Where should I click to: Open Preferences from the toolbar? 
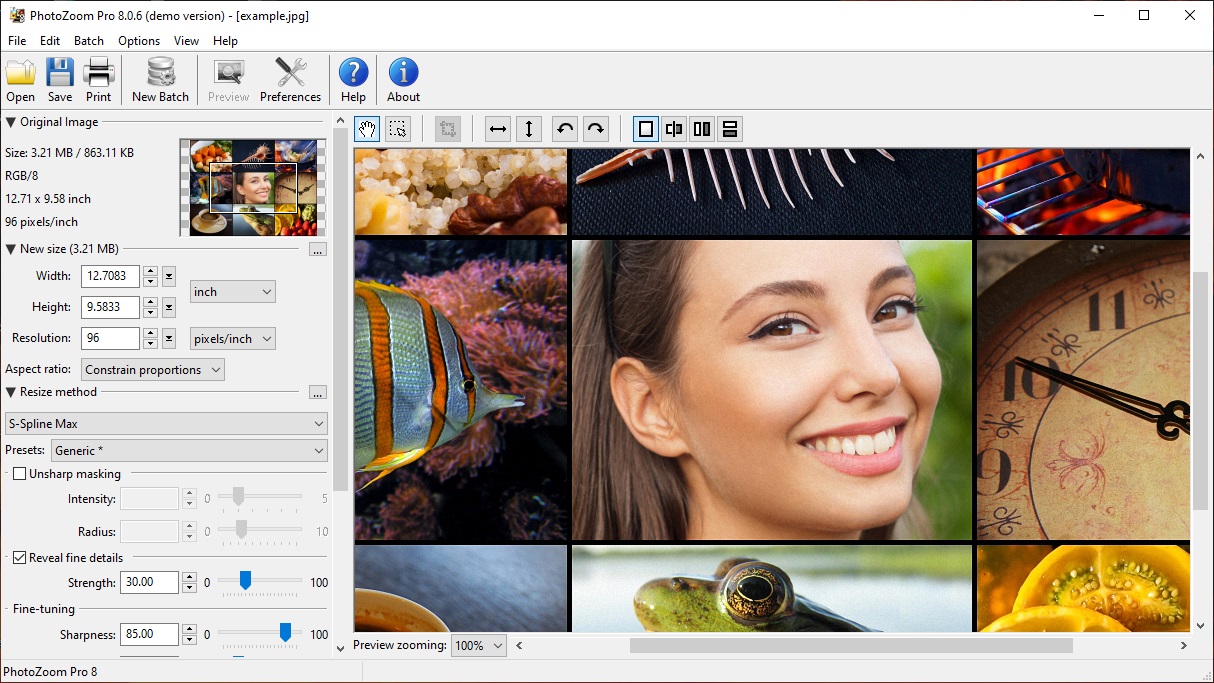(x=290, y=79)
